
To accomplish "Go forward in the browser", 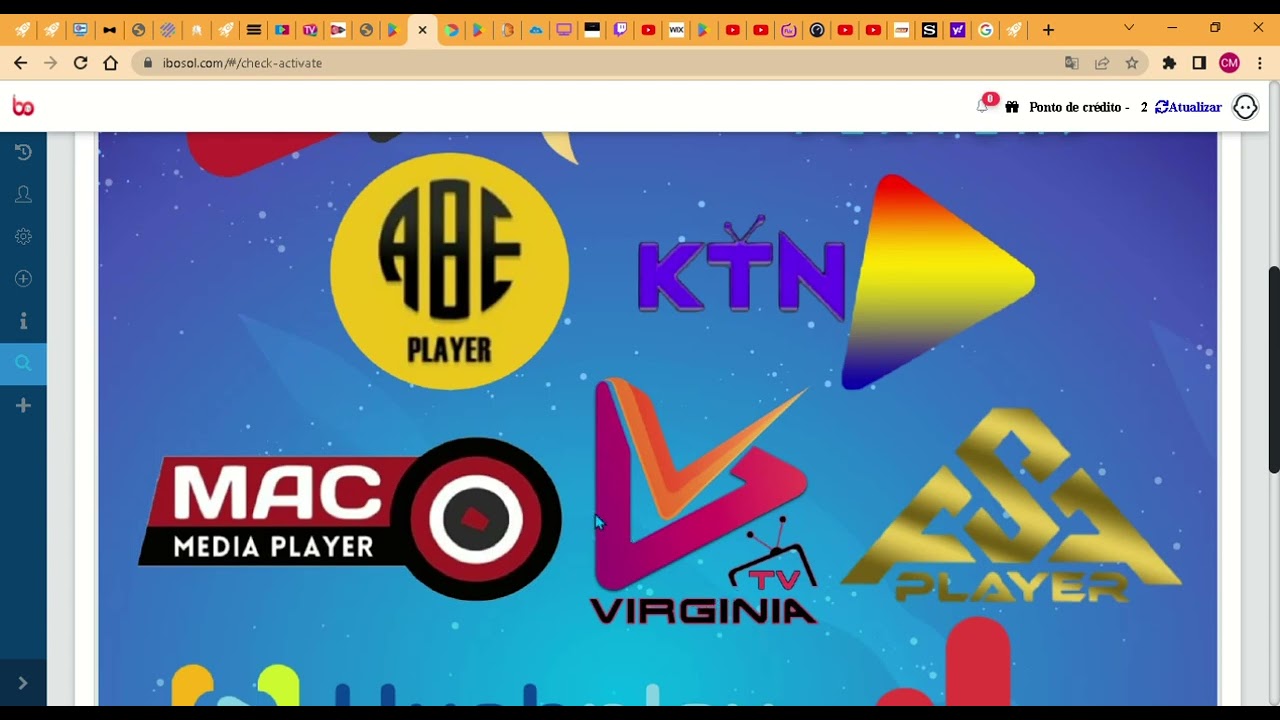I will tap(51, 63).
